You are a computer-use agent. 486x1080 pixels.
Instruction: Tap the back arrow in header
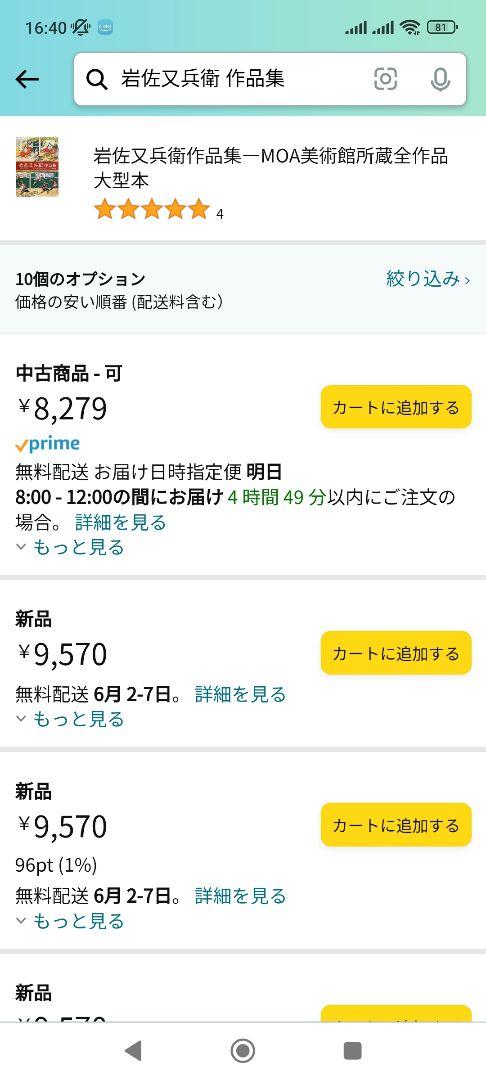click(28, 80)
